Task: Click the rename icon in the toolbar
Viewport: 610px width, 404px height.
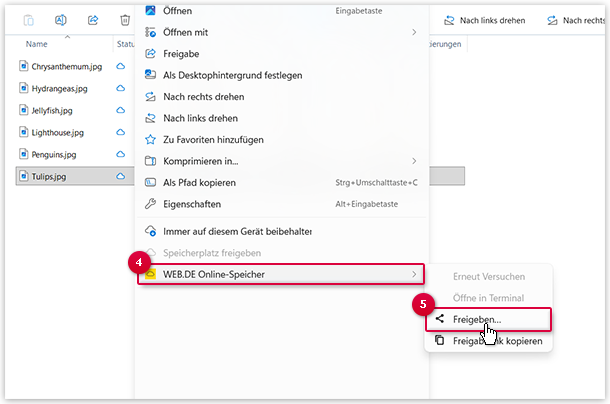Action: [61, 20]
